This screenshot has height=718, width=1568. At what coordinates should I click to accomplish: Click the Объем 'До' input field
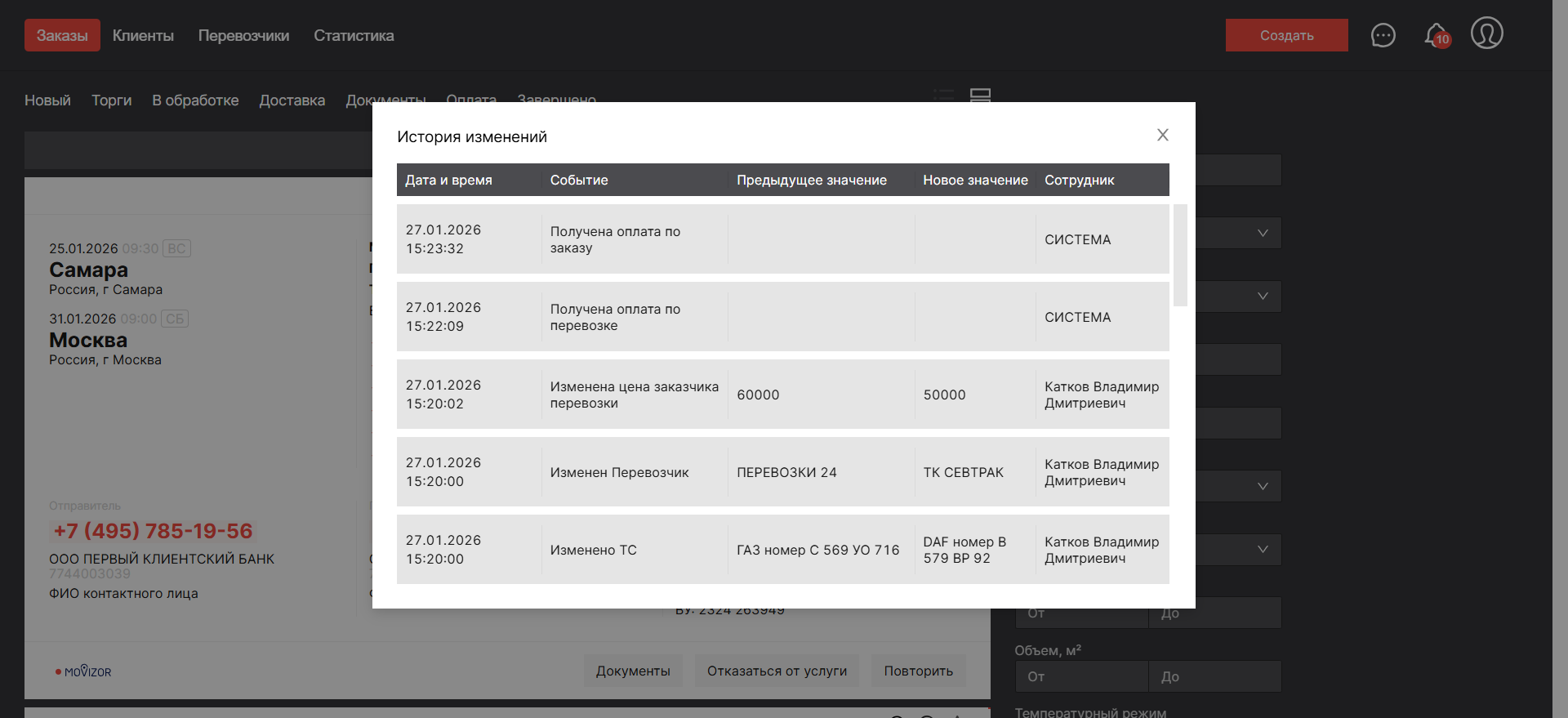pyautogui.click(x=1214, y=676)
